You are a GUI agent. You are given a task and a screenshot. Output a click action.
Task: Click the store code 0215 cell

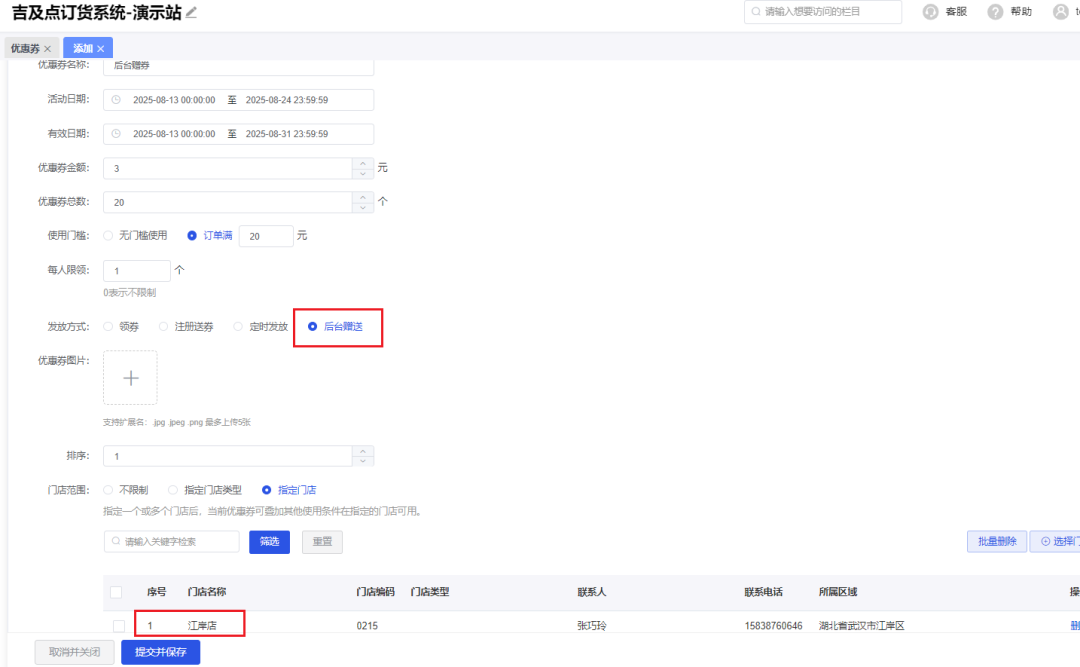367,626
